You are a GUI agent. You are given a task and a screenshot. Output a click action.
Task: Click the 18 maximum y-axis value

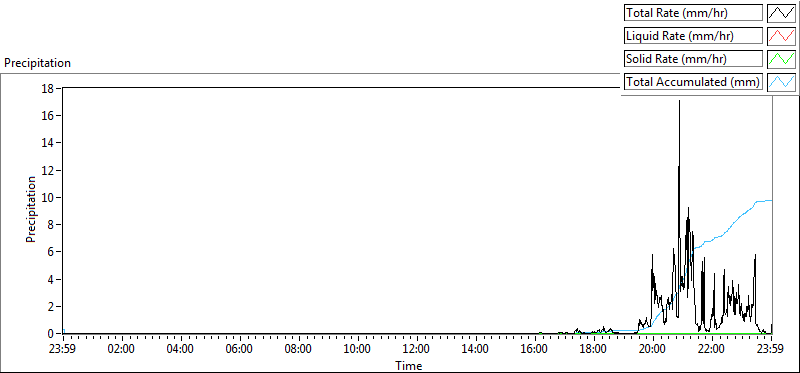click(47, 88)
